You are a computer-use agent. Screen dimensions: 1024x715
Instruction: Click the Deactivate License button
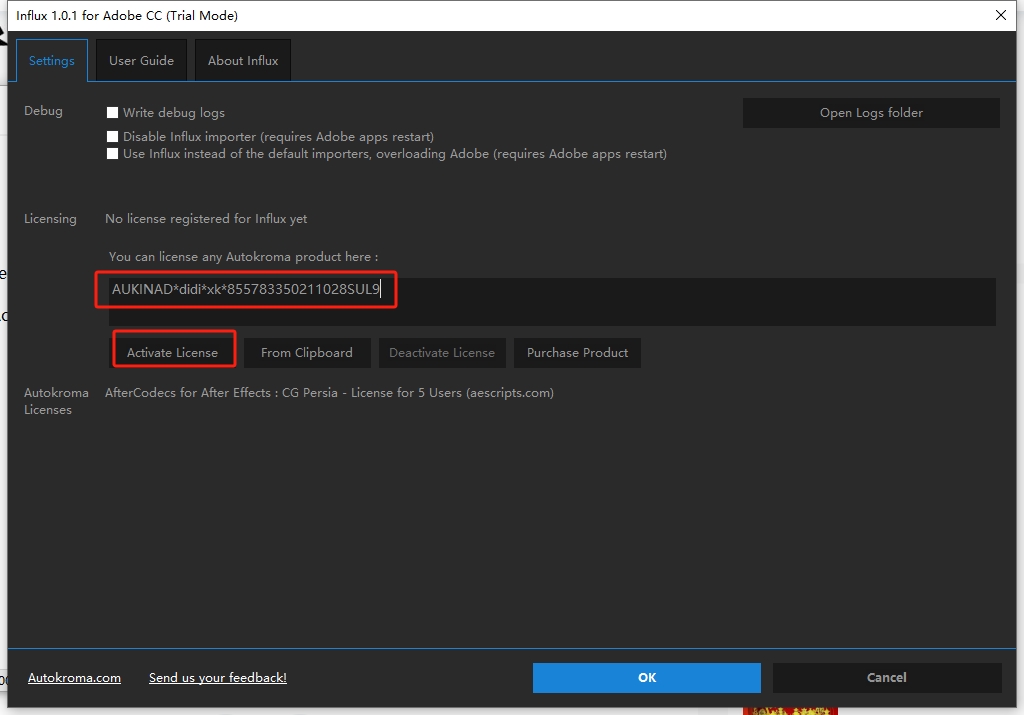442,353
